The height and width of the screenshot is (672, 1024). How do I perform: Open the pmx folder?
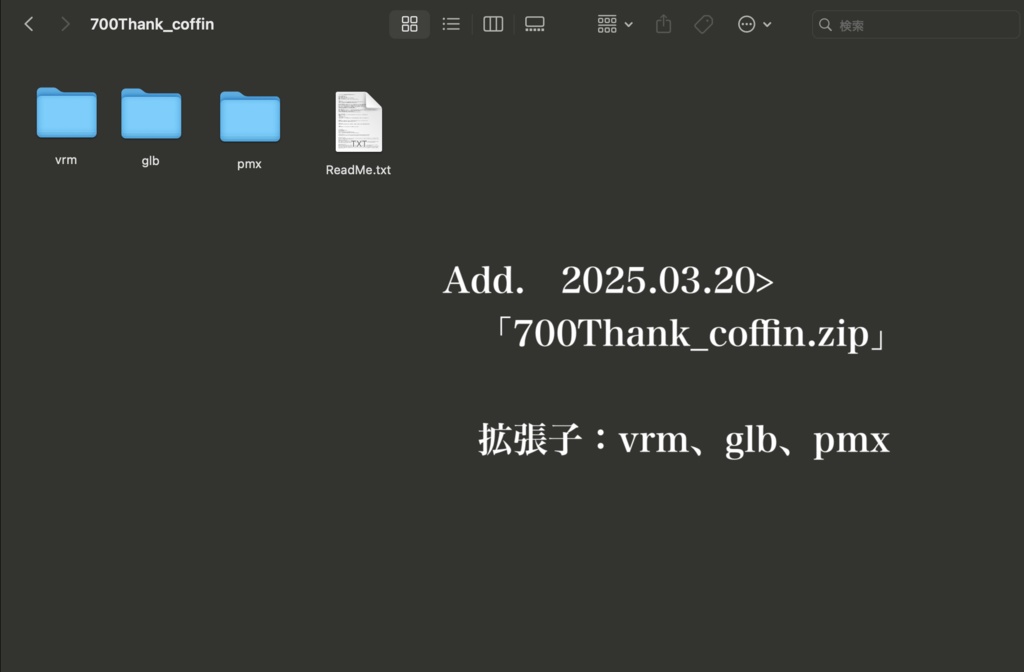(249, 113)
